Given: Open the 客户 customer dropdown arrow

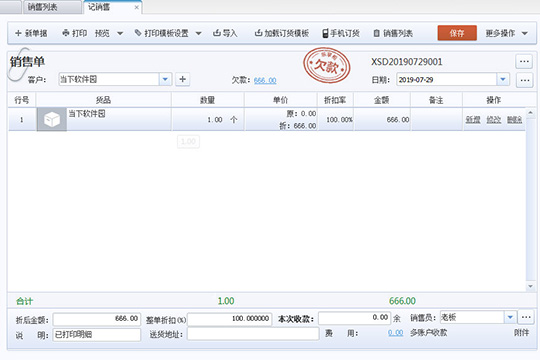Looking at the screenshot, I should 165,79.
